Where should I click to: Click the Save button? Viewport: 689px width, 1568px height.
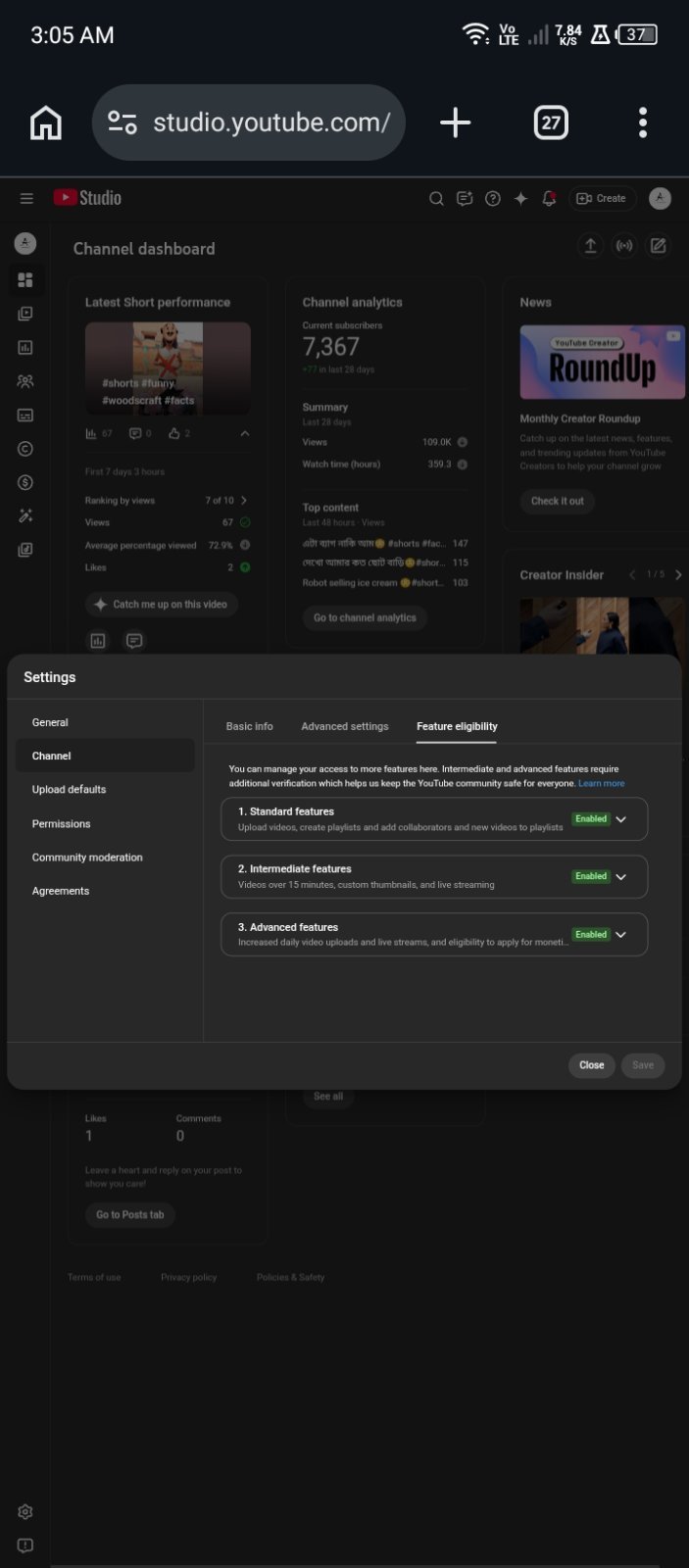[x=643, y=1065]
